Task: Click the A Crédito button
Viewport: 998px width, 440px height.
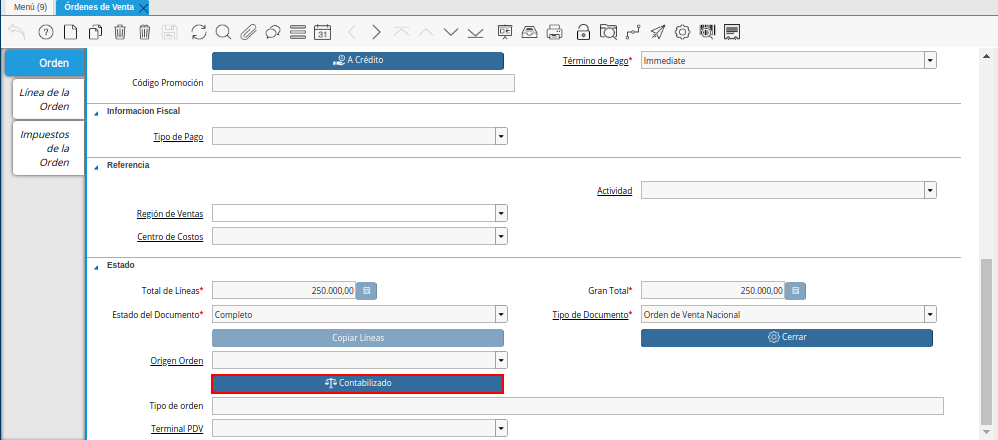Action: [x=358, y=60]
